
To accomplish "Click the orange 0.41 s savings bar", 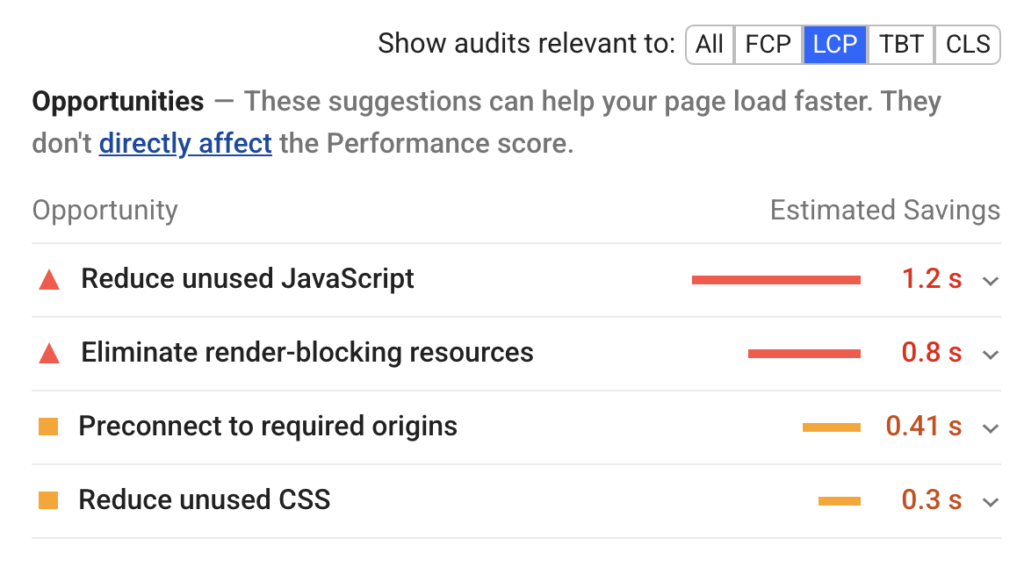I will (x=831, y=428).
